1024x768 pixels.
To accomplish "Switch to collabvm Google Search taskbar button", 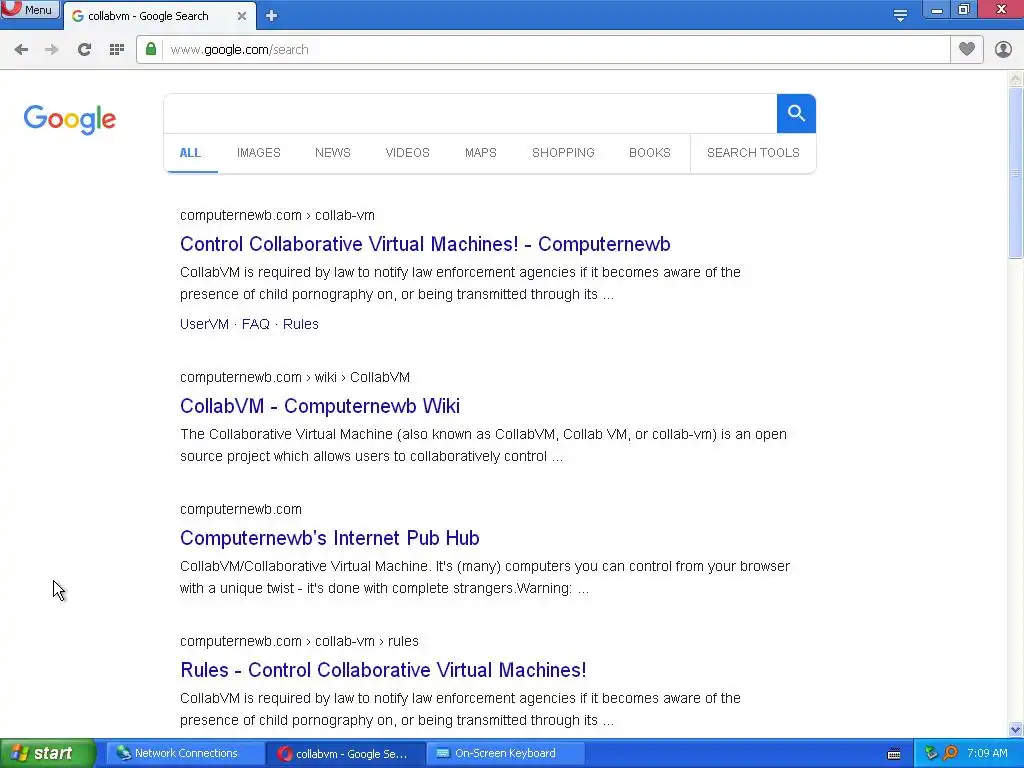I will 344,754.
